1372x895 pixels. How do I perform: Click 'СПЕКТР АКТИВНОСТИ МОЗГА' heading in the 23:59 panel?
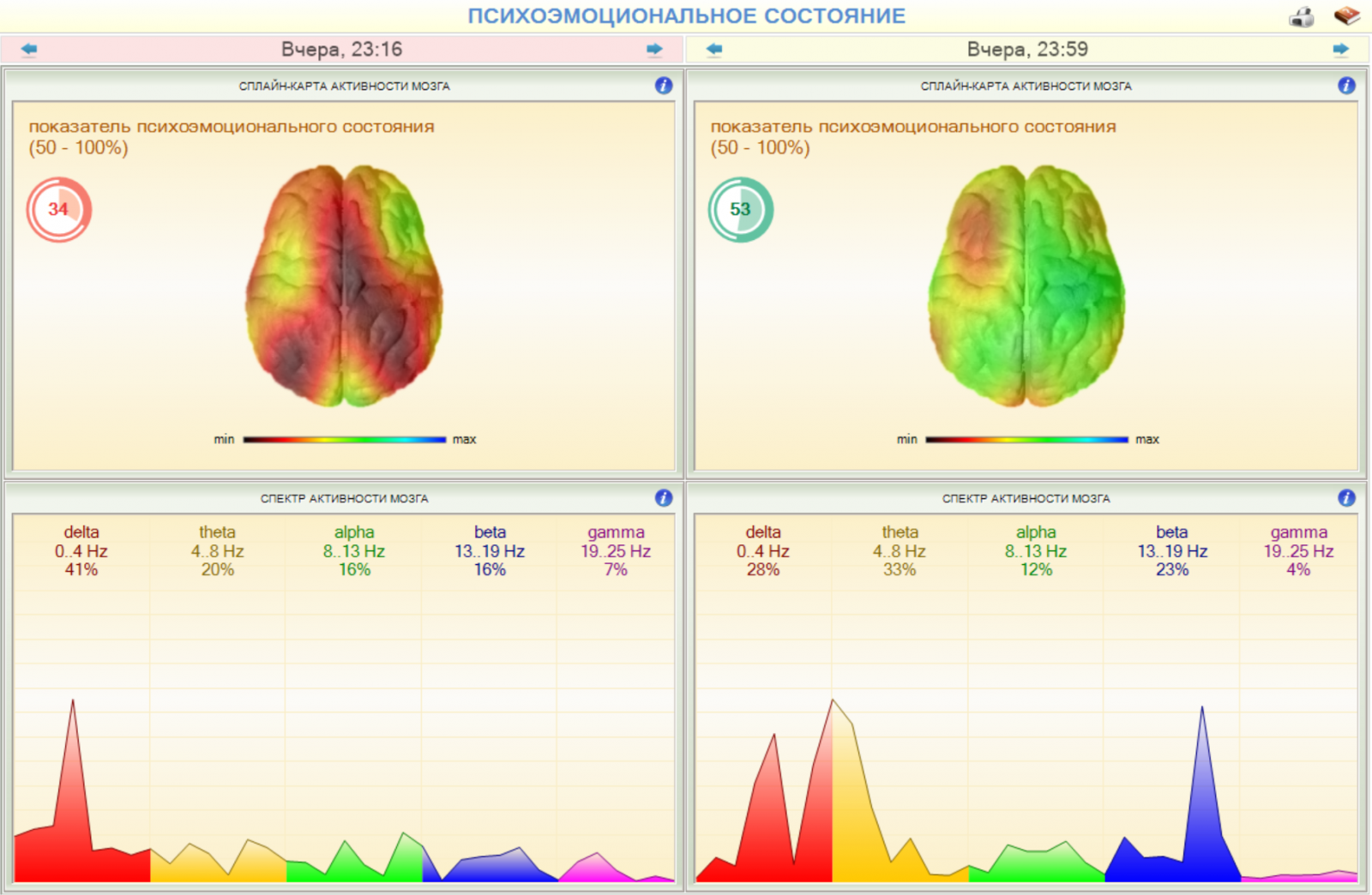click(1026, 499)
